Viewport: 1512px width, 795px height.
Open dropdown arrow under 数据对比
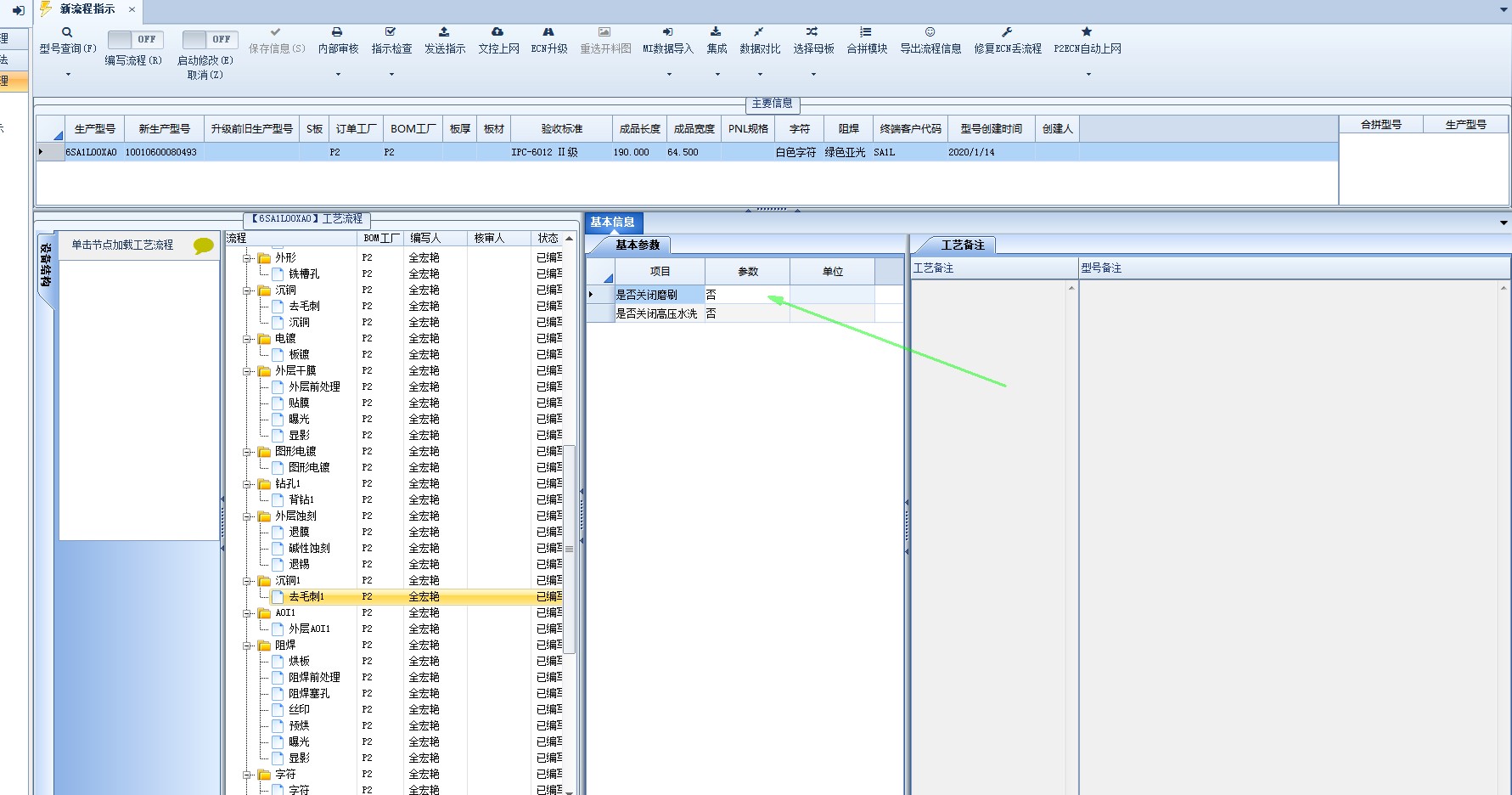tap(760, 75)
